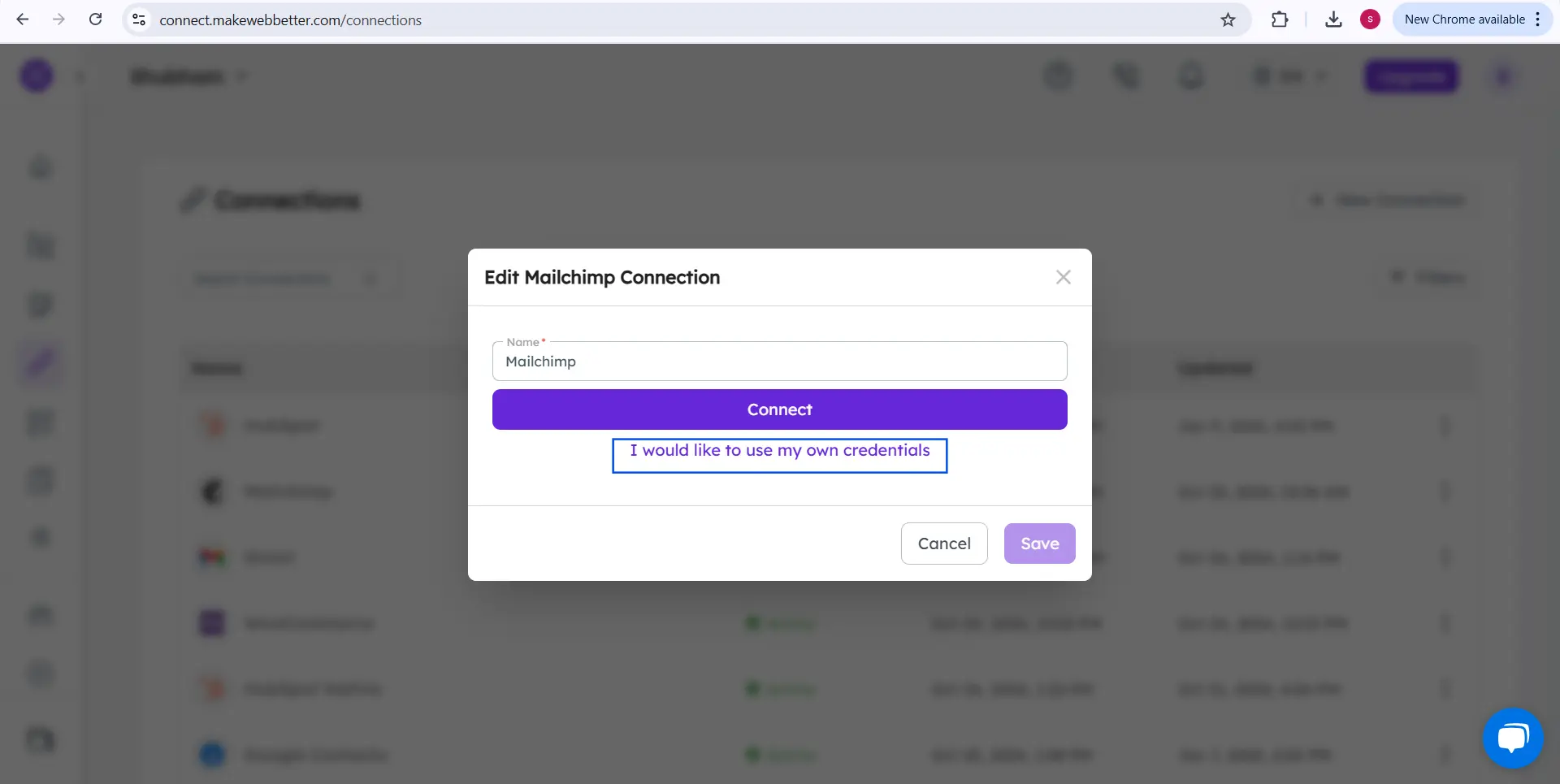Cancel the Mailchimp connection edit

[x=943, y=544]
